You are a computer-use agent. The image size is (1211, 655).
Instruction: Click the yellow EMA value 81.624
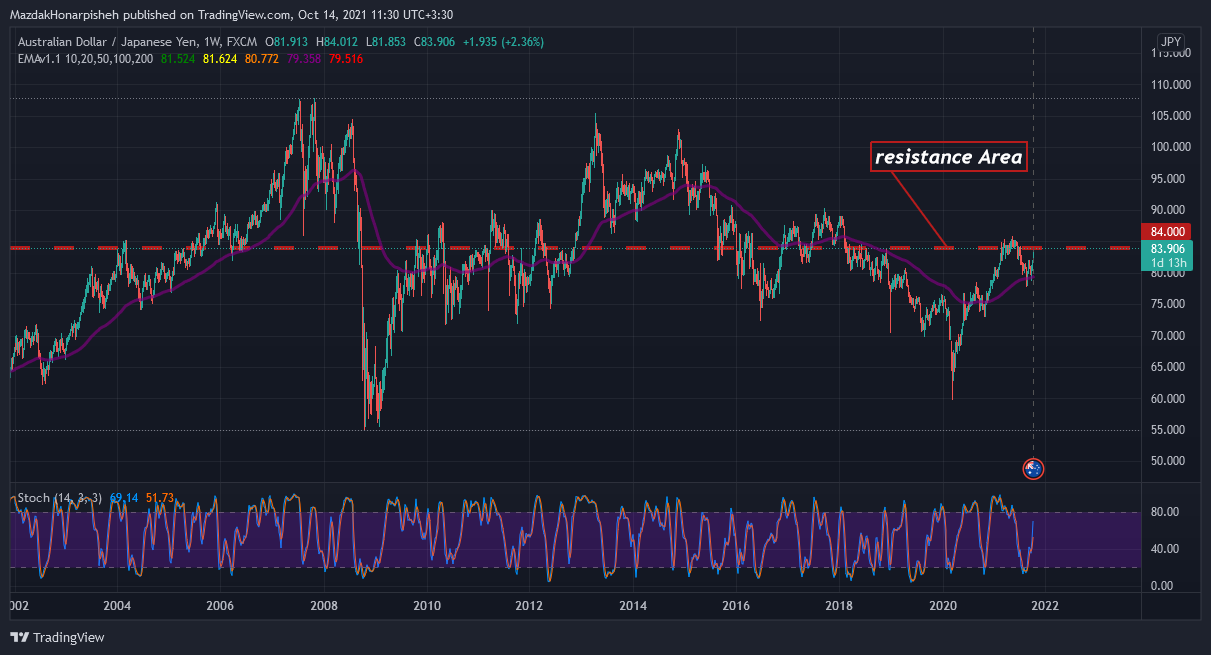point(220,59)
